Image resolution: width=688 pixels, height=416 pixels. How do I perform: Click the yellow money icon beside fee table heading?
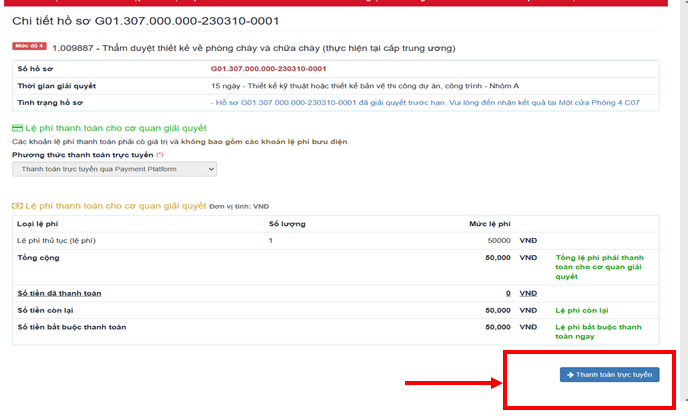(16, 205)
